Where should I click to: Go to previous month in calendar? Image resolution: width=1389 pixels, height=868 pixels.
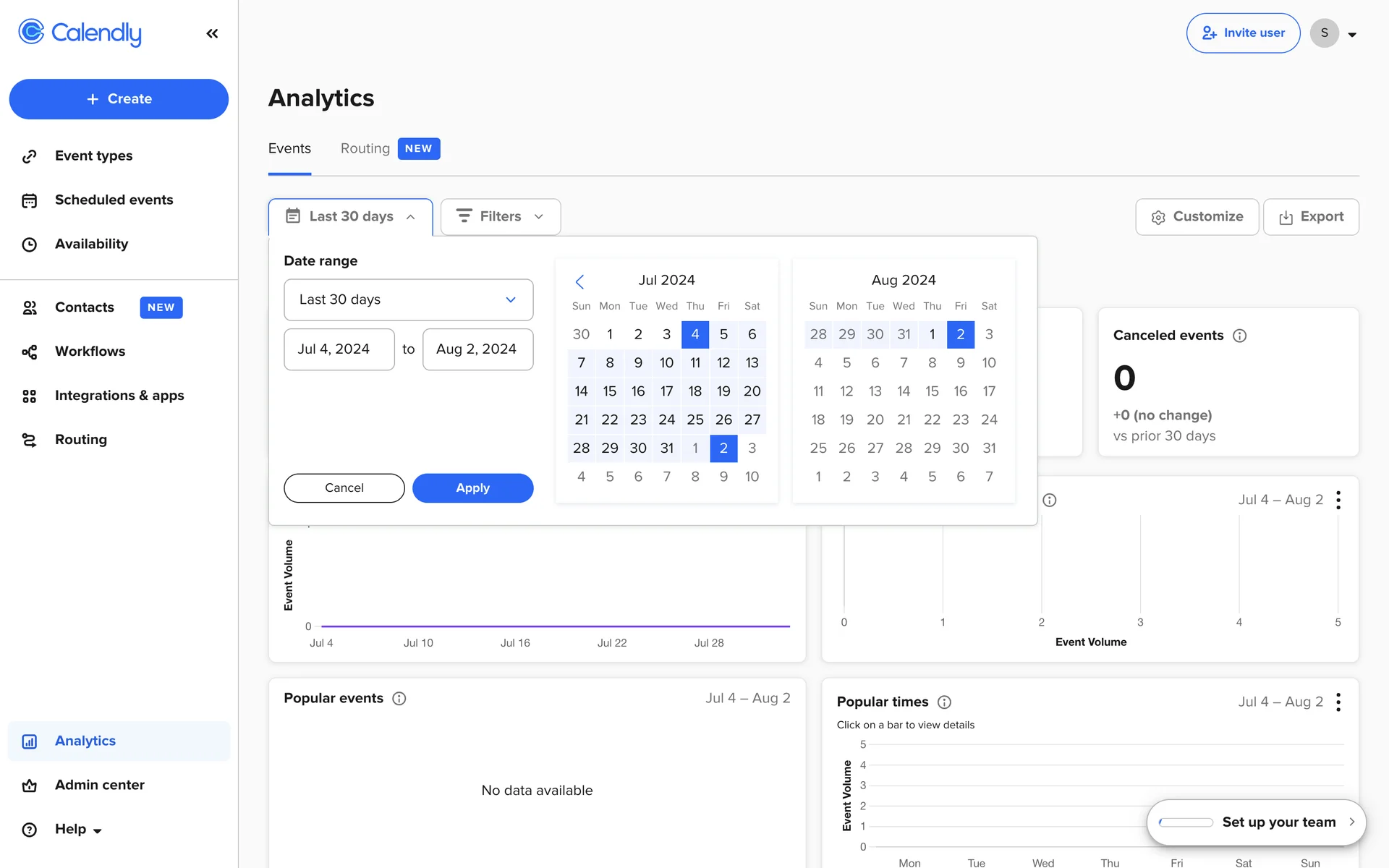pos(579,281)
